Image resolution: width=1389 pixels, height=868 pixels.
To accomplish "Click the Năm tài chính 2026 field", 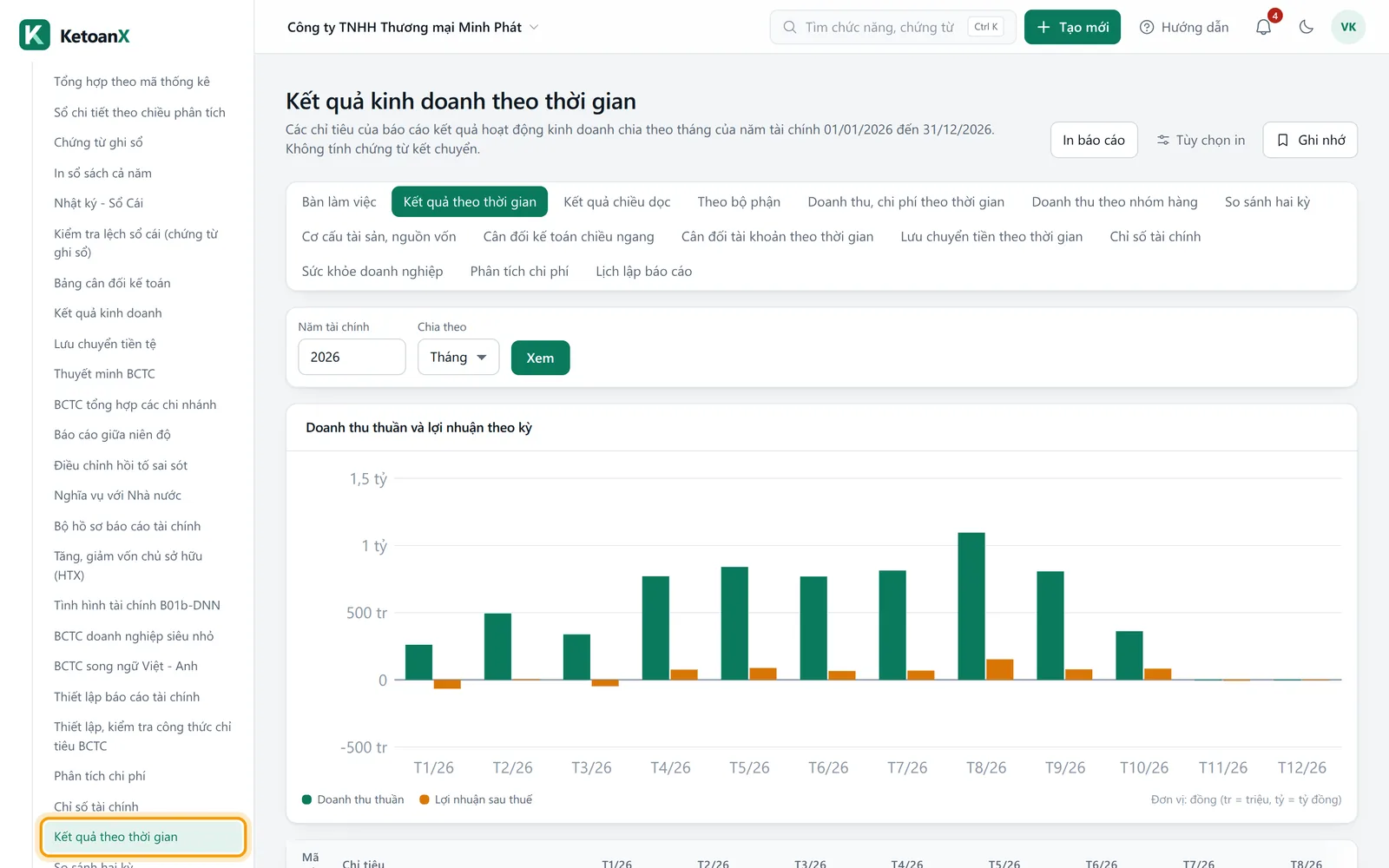I will [x=352, y=357].
